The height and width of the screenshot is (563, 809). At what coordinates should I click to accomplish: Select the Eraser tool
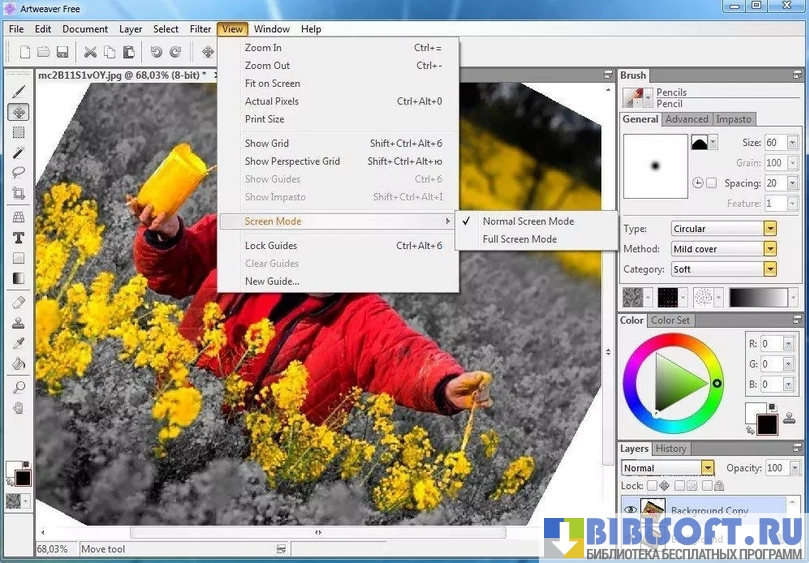[18, 302]
